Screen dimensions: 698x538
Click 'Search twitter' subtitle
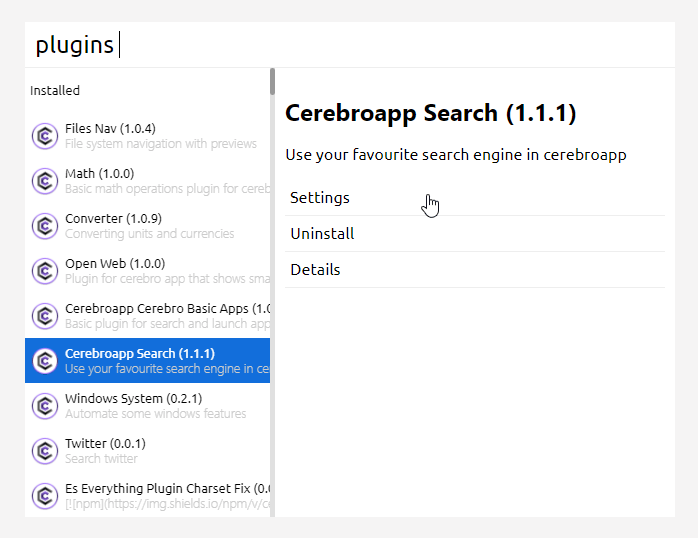[x=101, y=458]
